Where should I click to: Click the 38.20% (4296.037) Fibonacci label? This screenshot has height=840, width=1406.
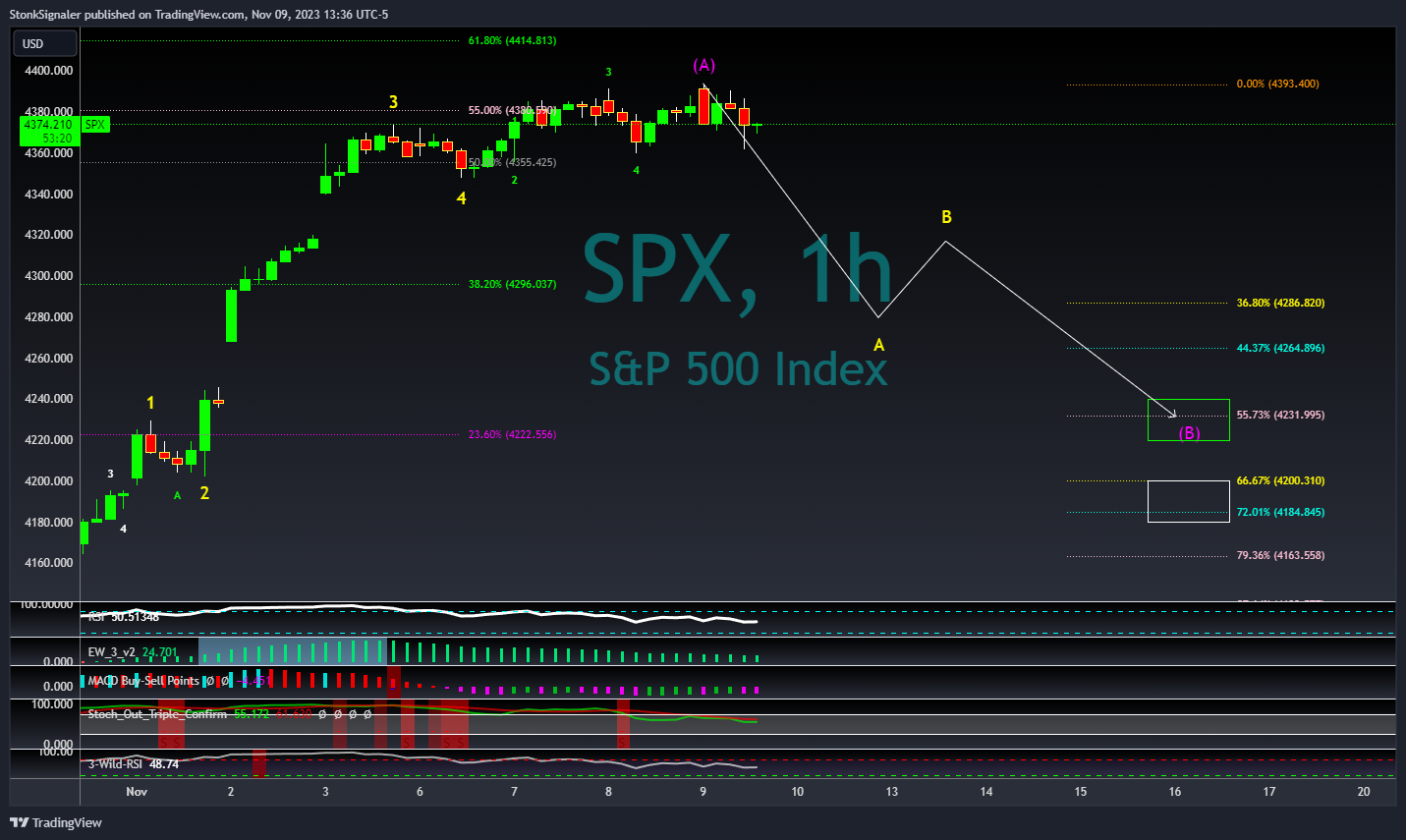tap(512, 284)
